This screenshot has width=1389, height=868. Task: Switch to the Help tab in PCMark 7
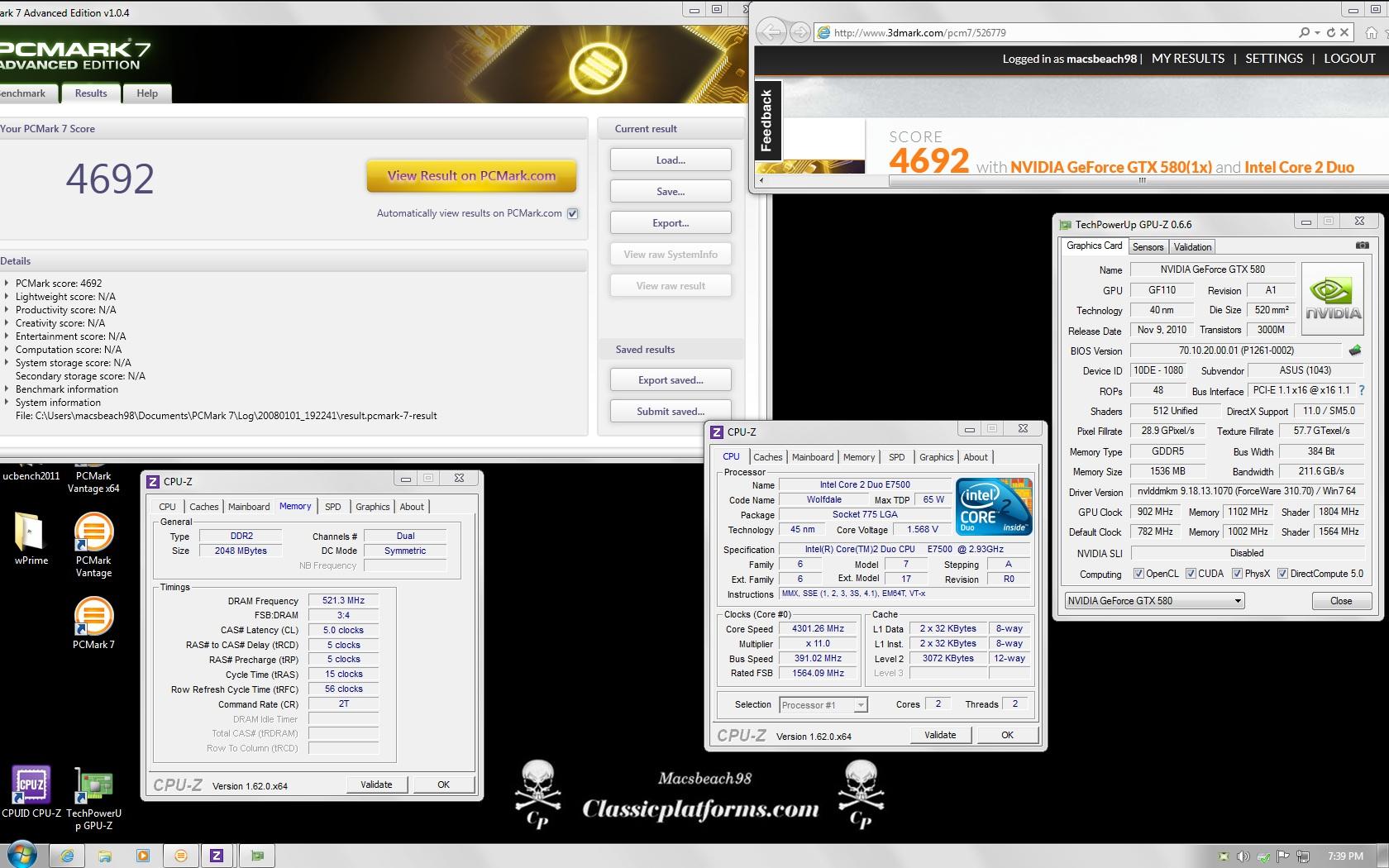(147, 93)
